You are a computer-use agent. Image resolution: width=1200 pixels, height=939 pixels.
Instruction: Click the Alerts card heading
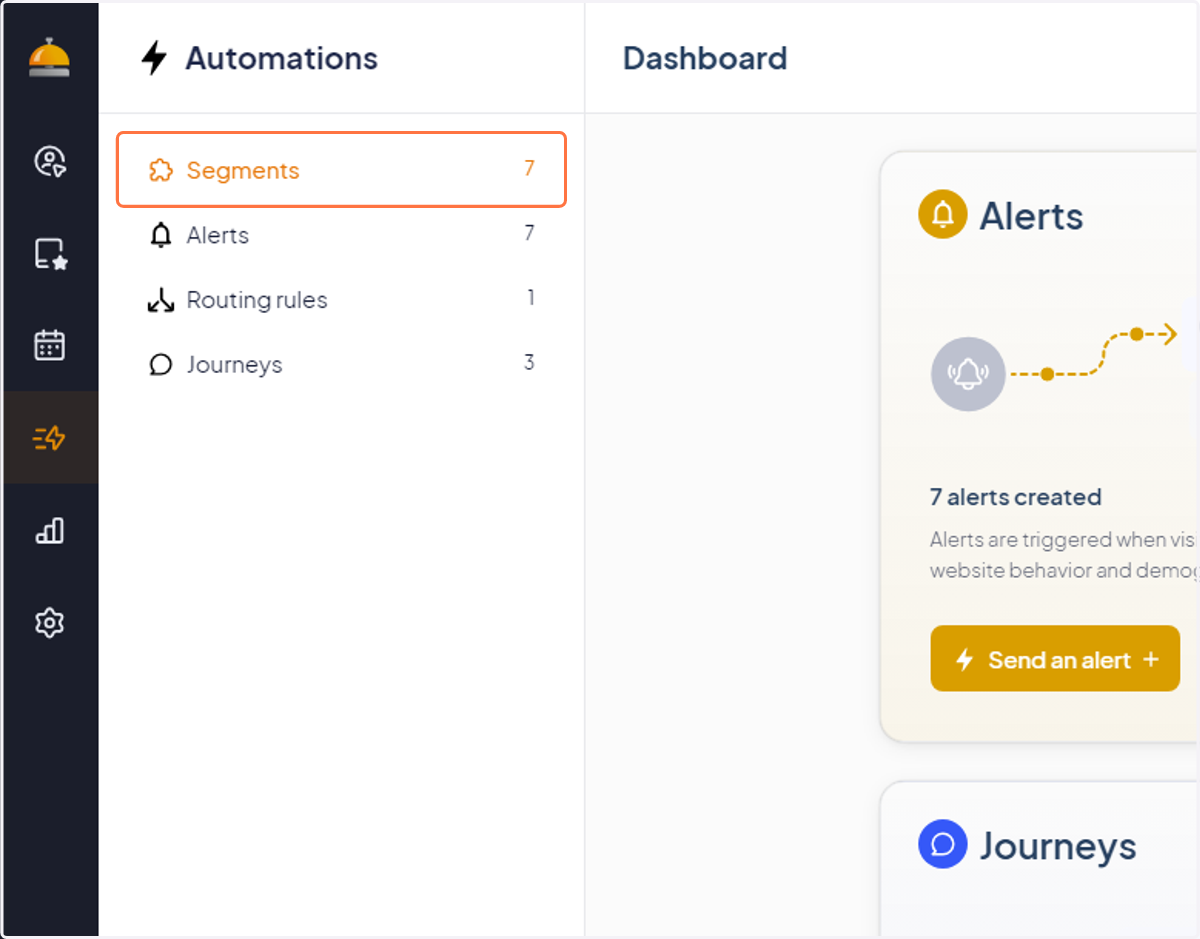(x=1031, y=216)
